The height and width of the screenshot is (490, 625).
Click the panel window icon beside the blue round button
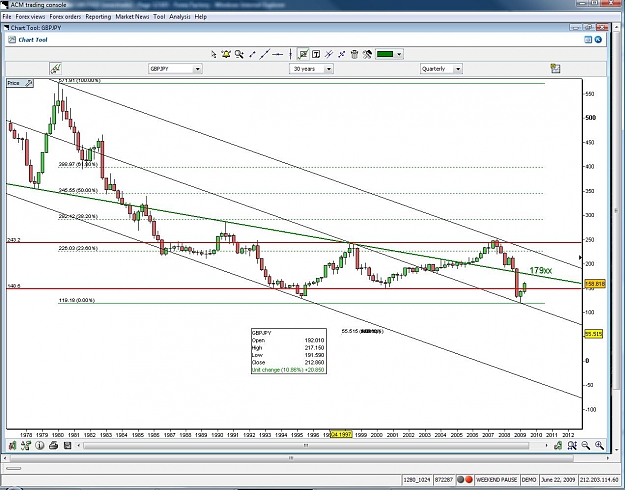[588, 39]
